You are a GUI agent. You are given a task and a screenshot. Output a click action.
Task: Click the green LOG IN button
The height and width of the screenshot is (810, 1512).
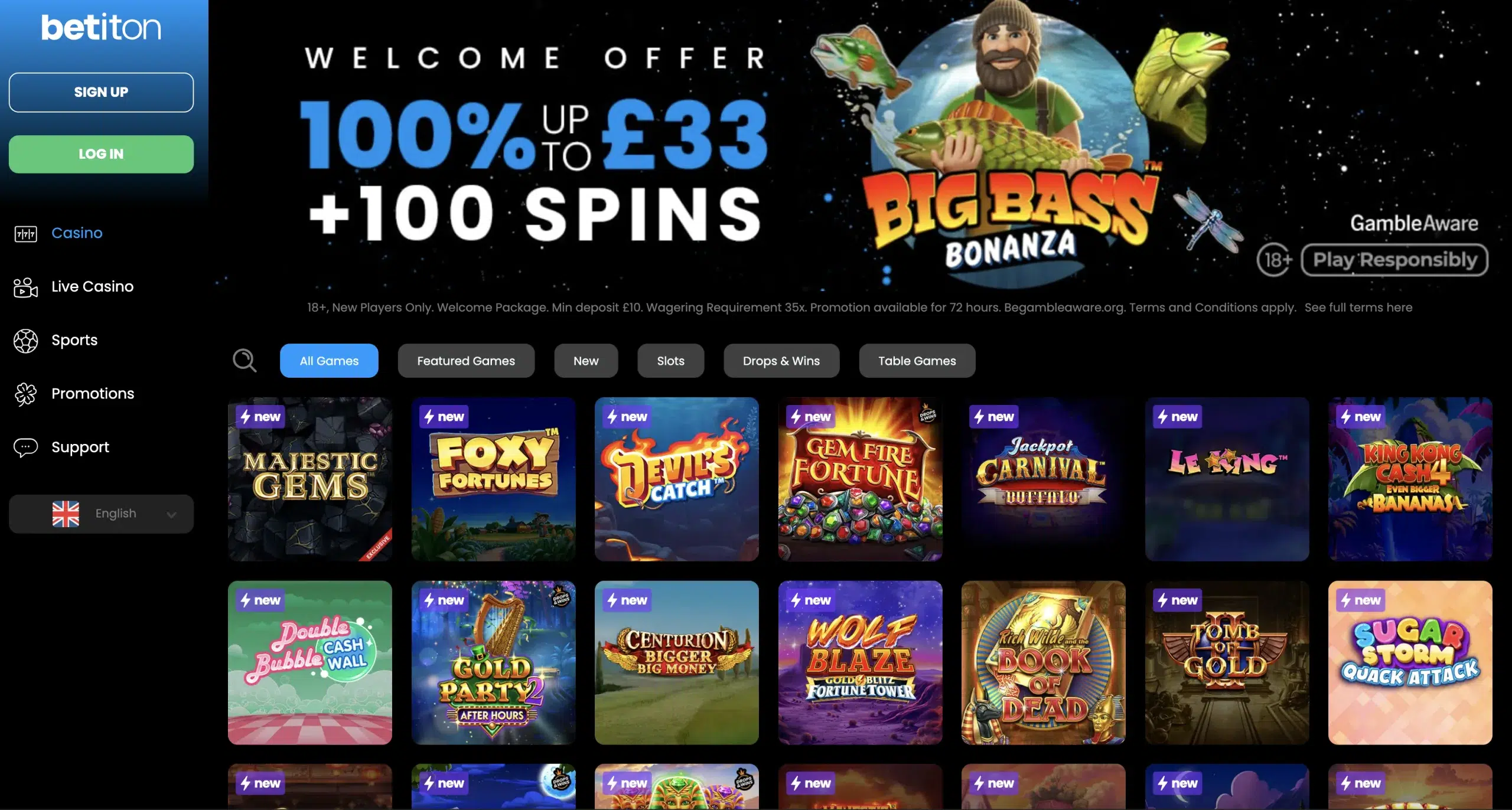[x=101, y=154]
